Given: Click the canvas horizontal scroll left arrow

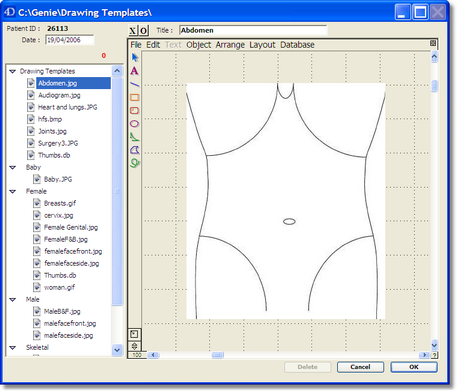Looking at the screenshot, I should [153, 355].
